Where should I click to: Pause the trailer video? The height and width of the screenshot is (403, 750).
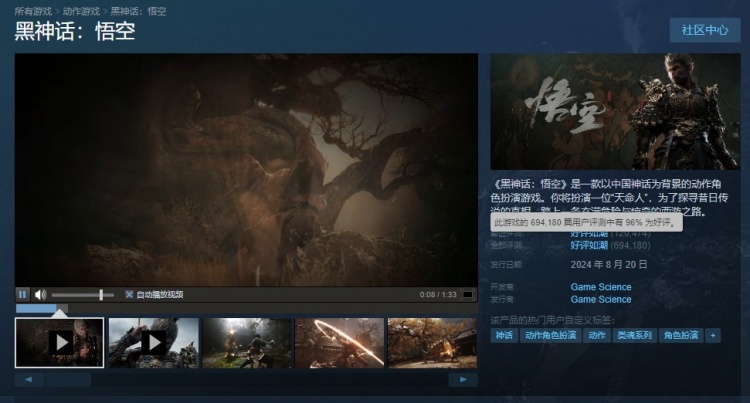[22, 294]
